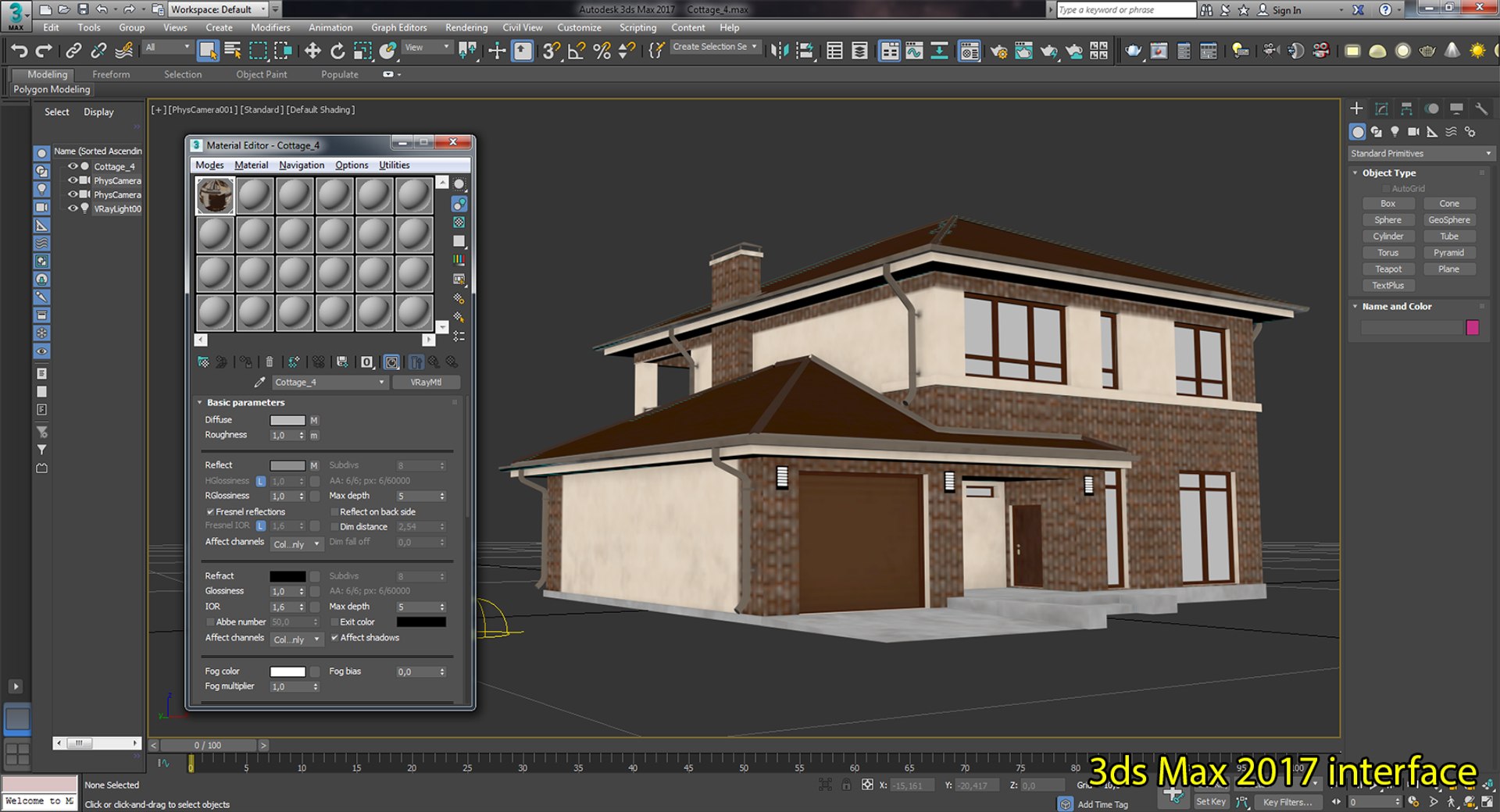Select the Lights category icon
Image resolution: width=1500 pixels, height=812 pixels.
pyautogui.click(x=1395, y=132)
